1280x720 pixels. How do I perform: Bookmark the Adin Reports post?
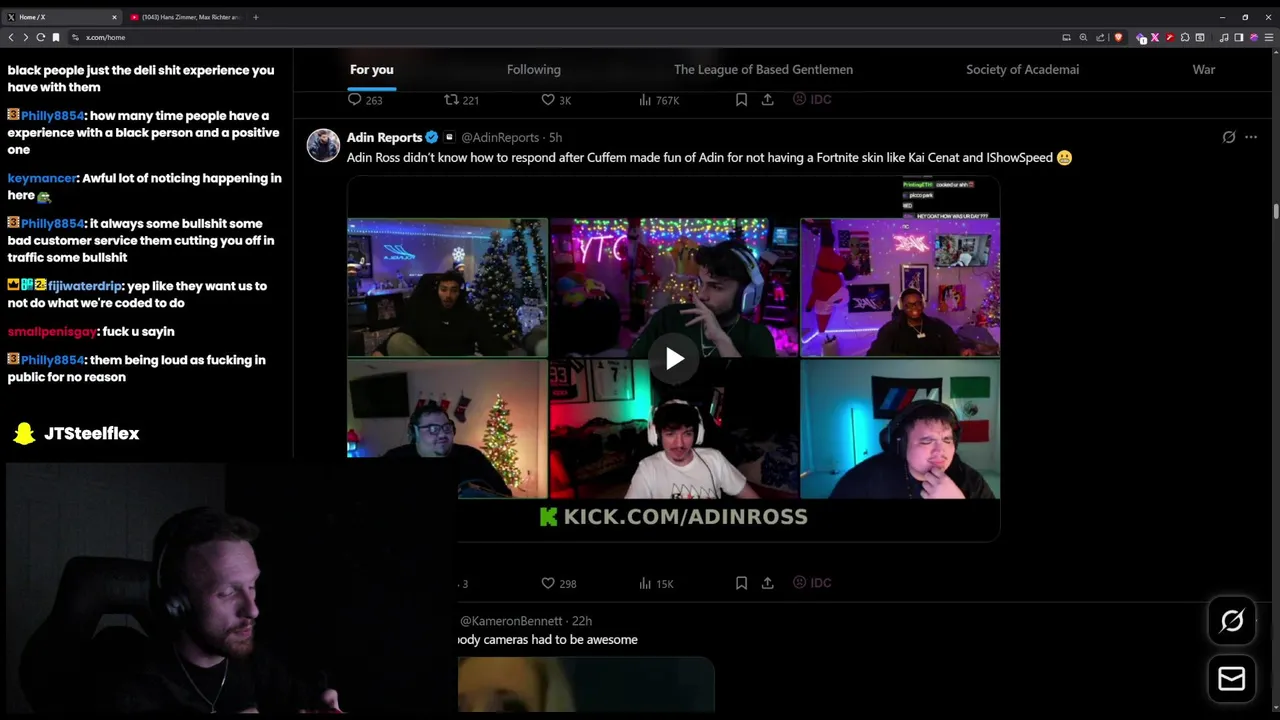tap(741, 583)
